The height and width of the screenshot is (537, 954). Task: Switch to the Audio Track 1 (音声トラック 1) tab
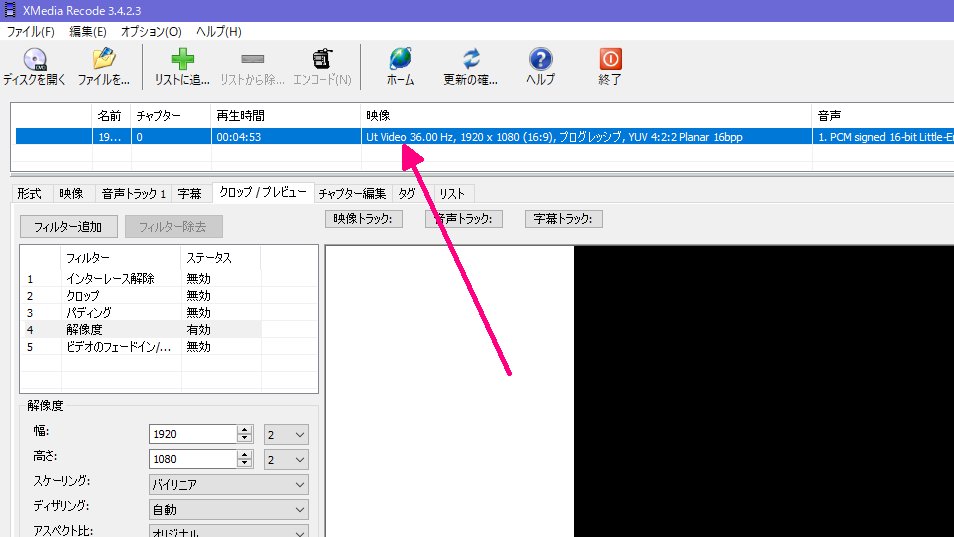(x=133, y=193)
